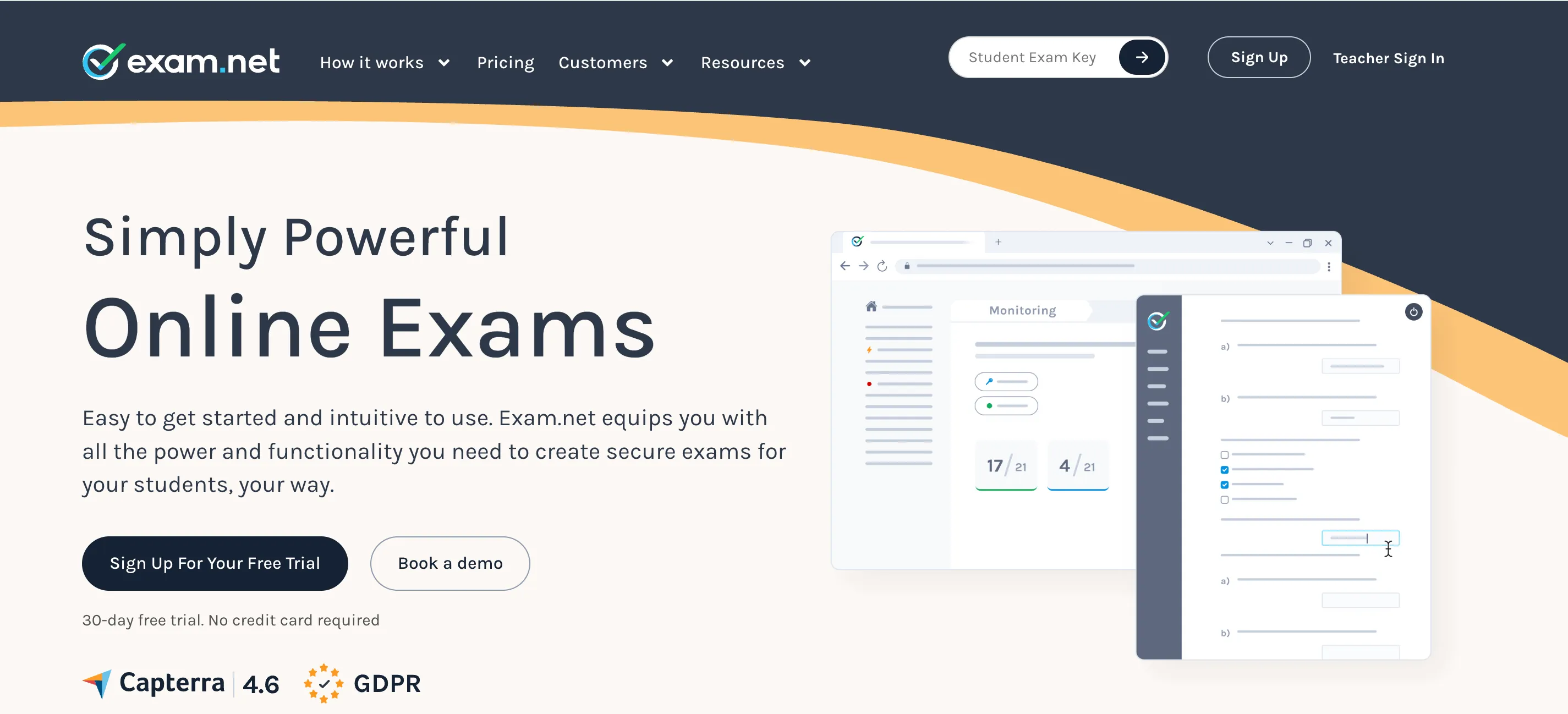
Task: Click the power icon in the exam mockup
Action: [x=1413, y=312]
